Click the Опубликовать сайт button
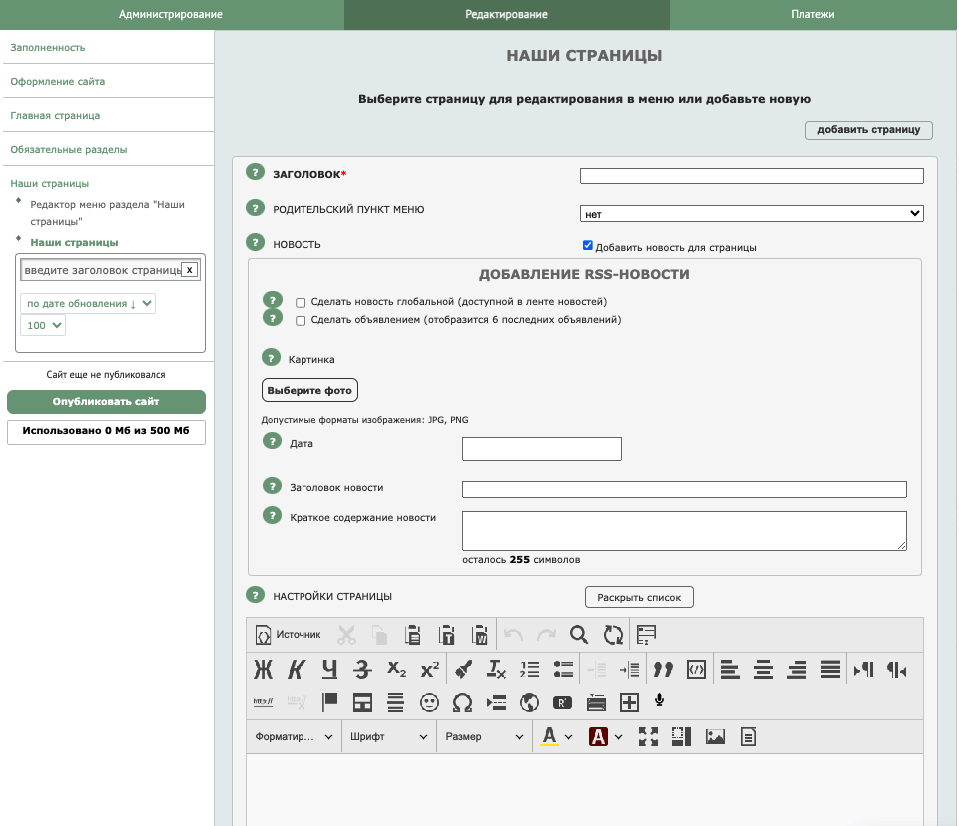The image size is (959, 826). (106, 402)
